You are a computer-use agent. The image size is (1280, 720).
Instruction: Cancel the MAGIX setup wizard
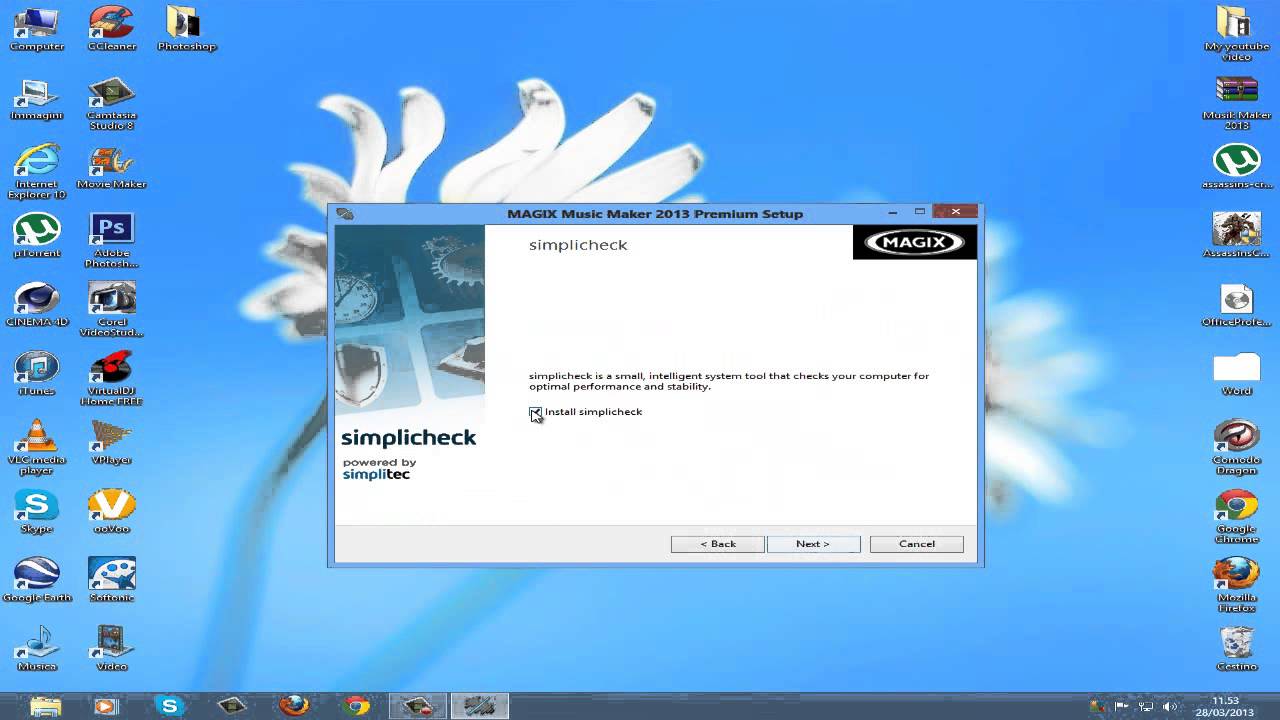click(x=916, y=544)
